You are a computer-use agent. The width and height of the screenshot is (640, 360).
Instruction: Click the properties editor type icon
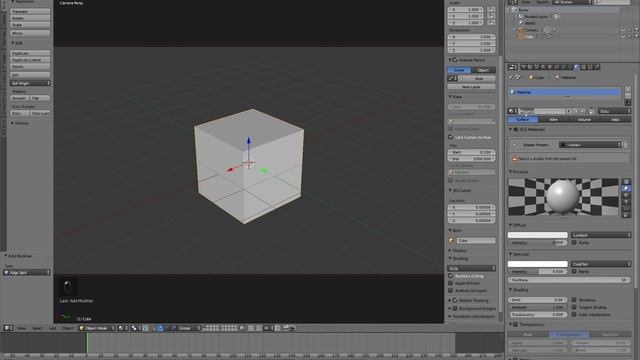513,67
